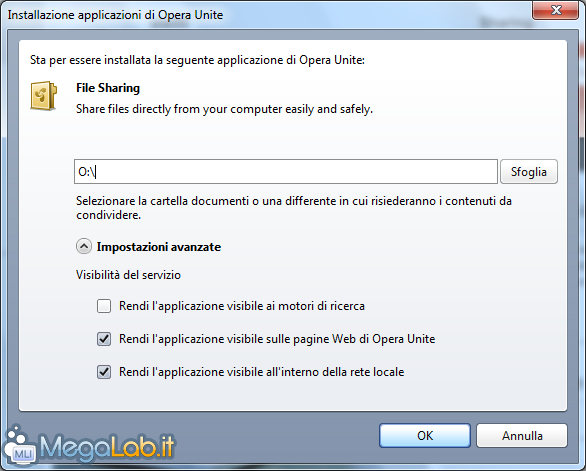Click label about interno della rete locale

click(262, 372)
